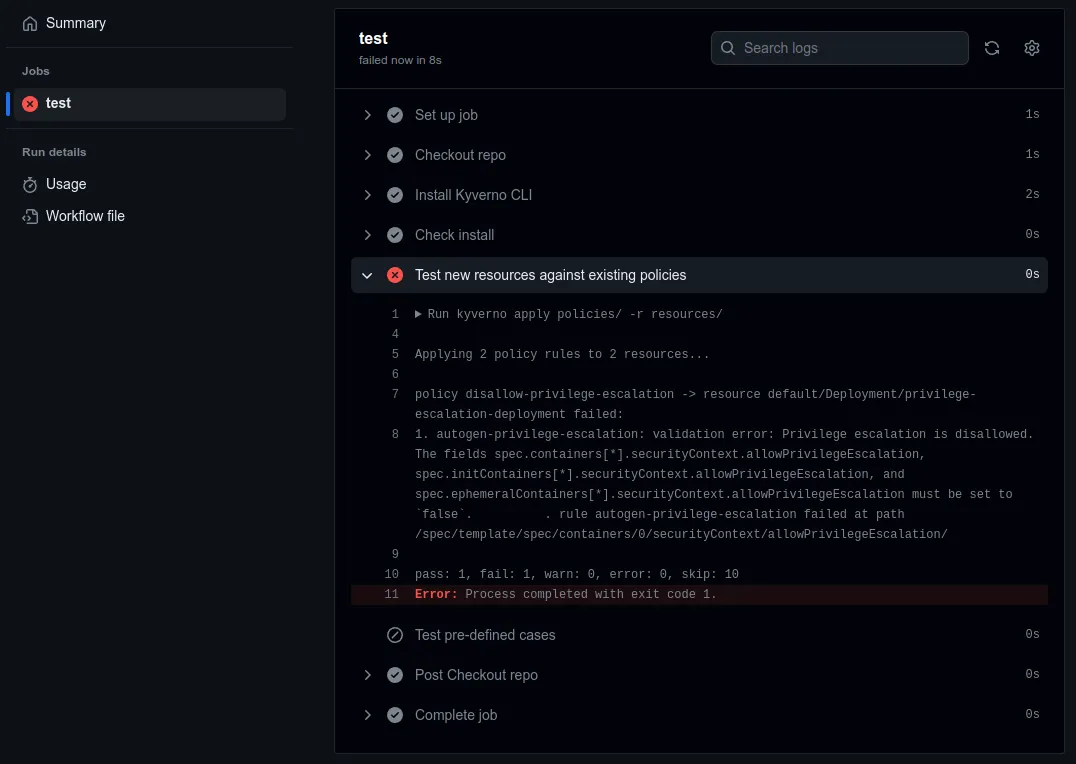Open the Usage run details
The image size is (1076, 764).
pyautogui.click(x=66, y=185)
